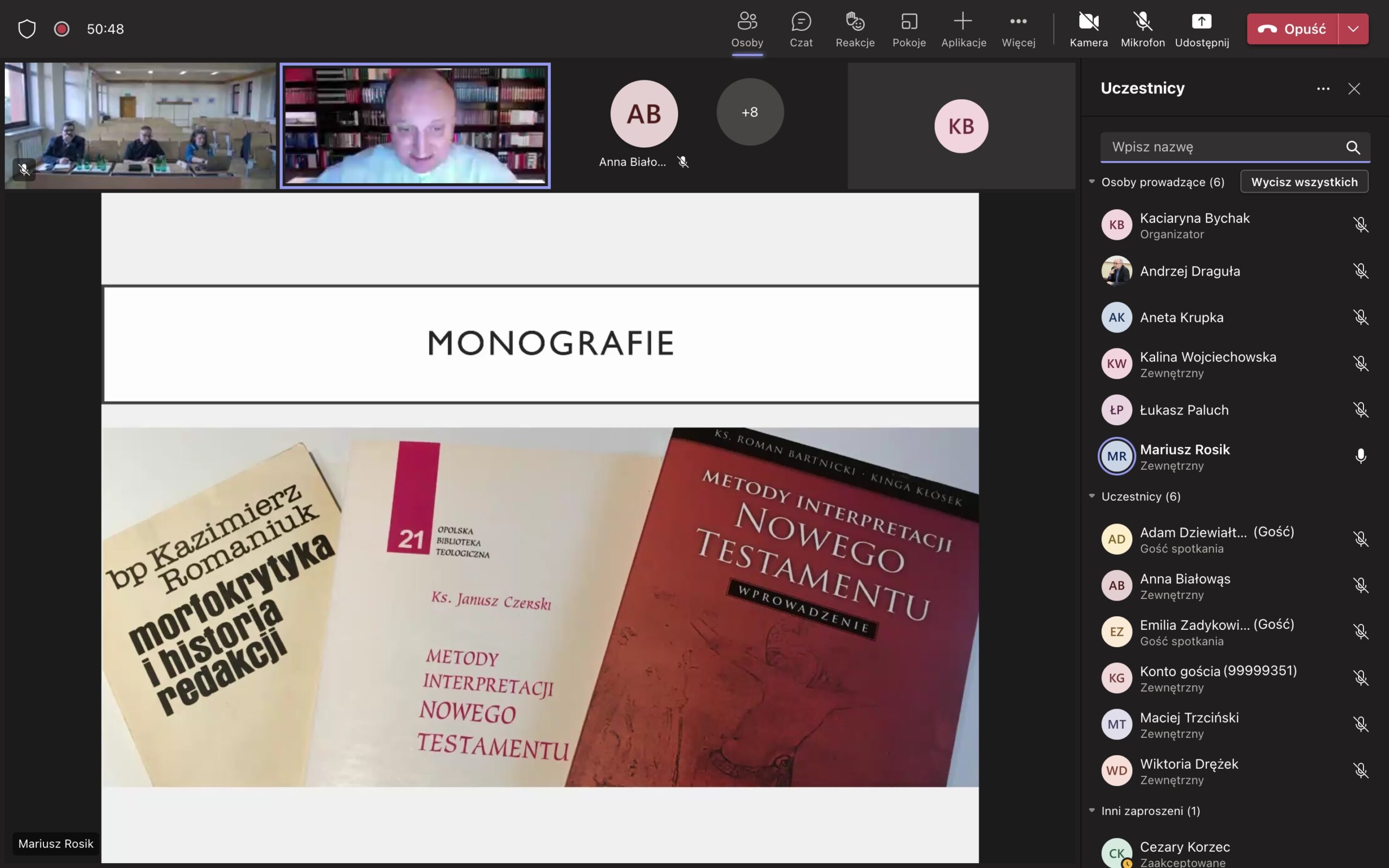Click the Wycisz wszystkich button
This screenshot has width=1389, height=868.
tap(1304, 182)
